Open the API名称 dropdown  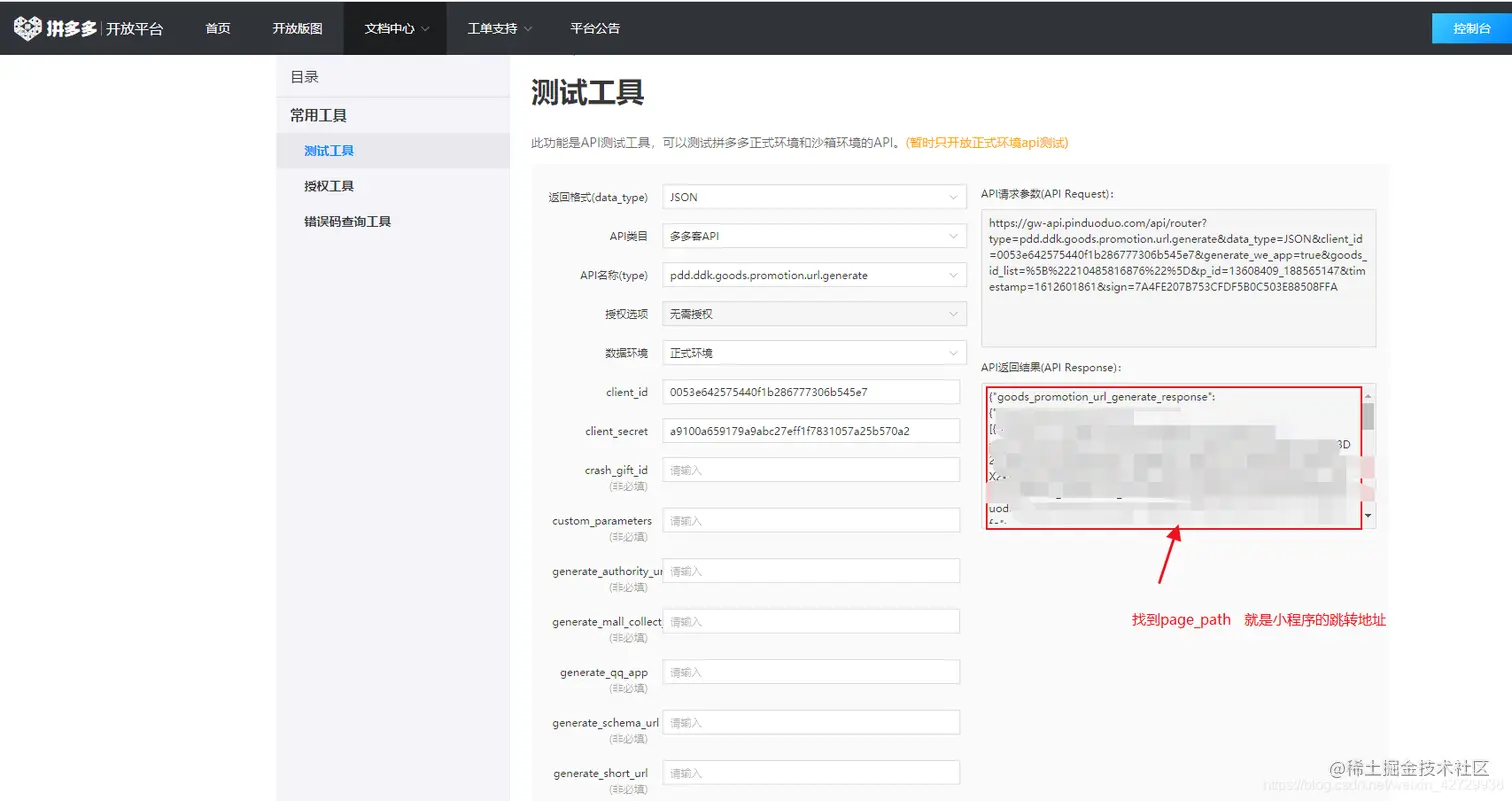(x=814, y=275)
